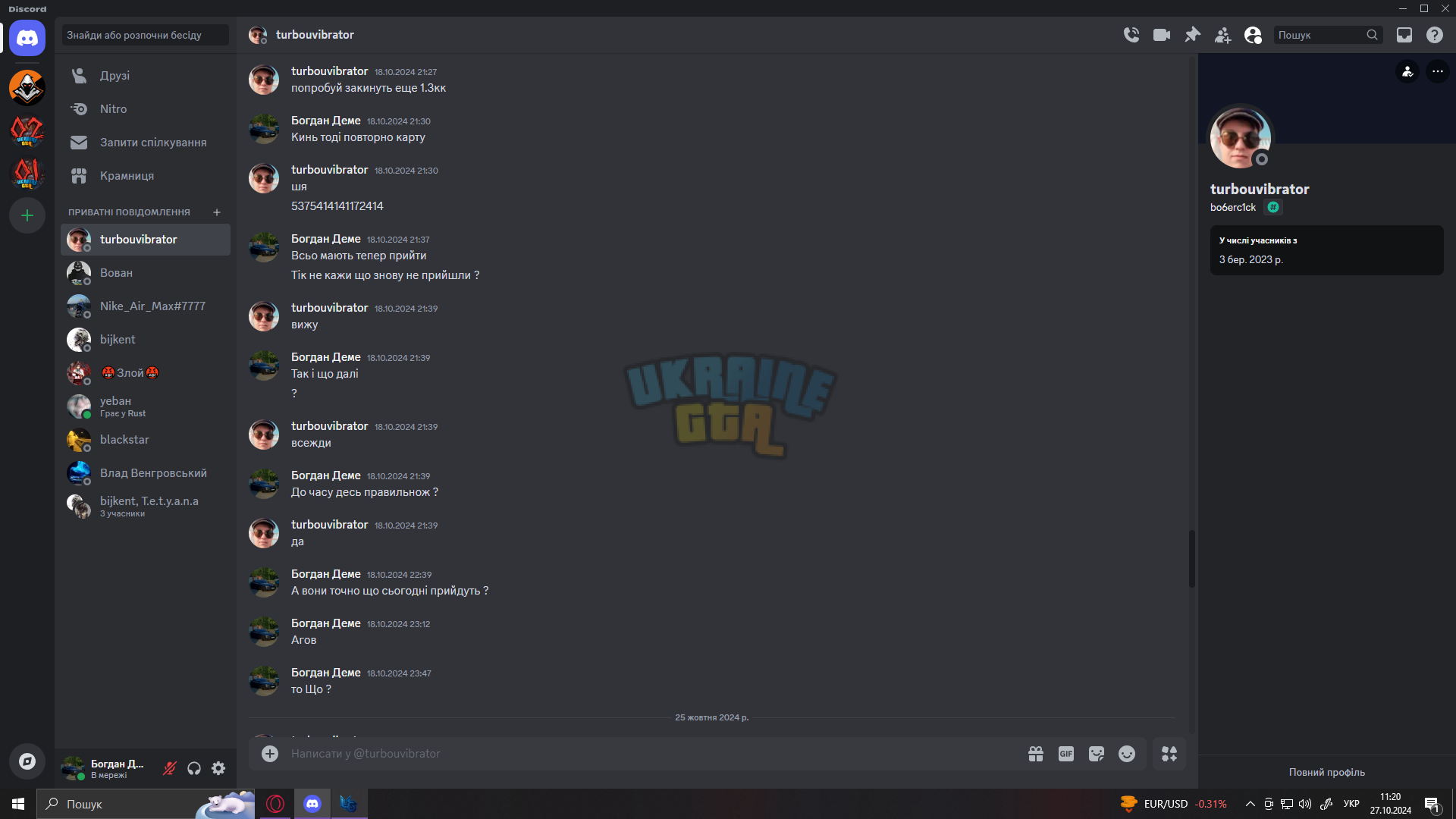Select the turbouvibrator chat in sidebar
Screen dimensions: 1456x819
[146, 240]
